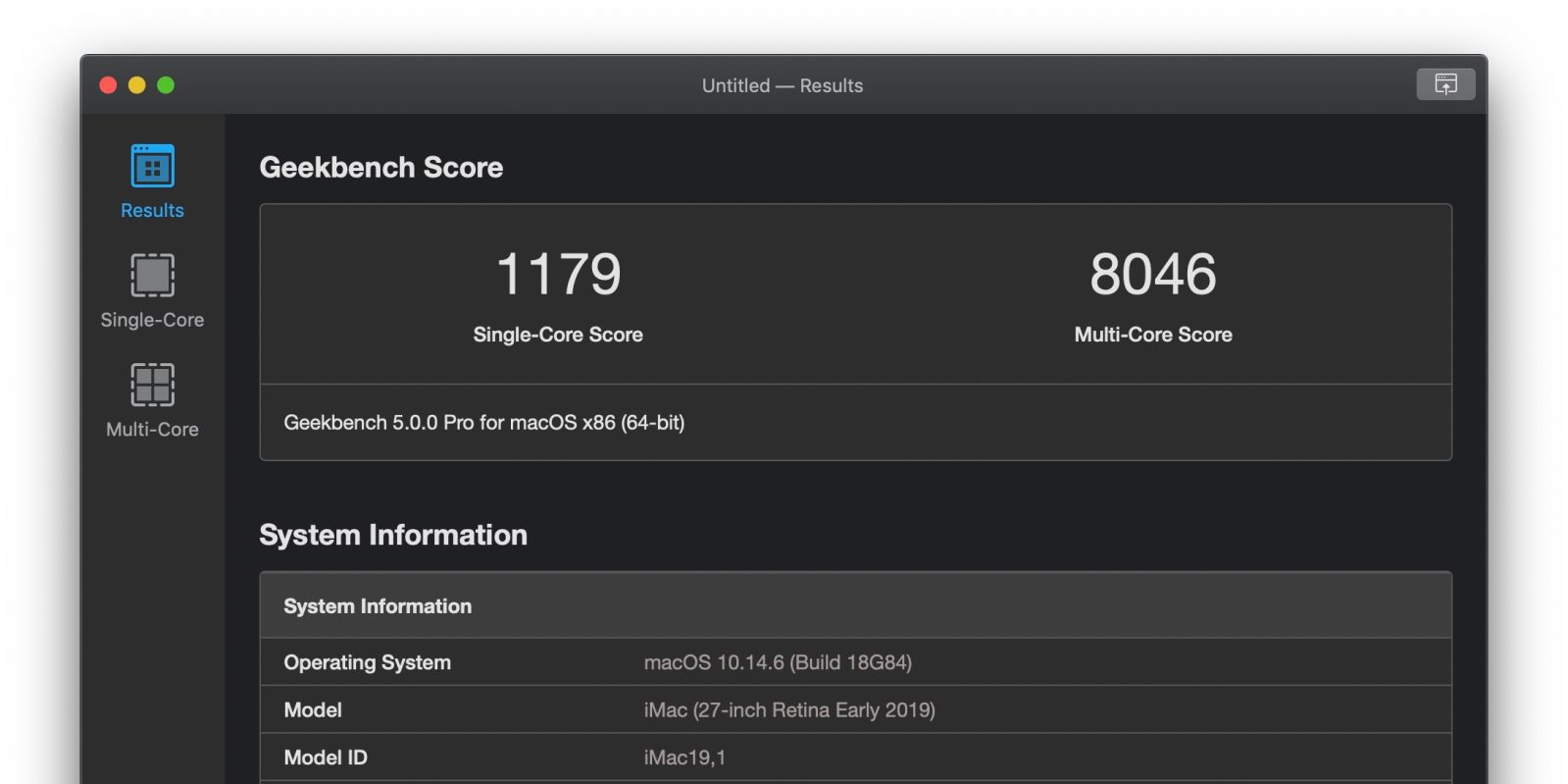Click the Geekbench 5.0.0 Pro version text
Image resolution: width=1568 pixels, height=784 pixels.
click(483, 423)
